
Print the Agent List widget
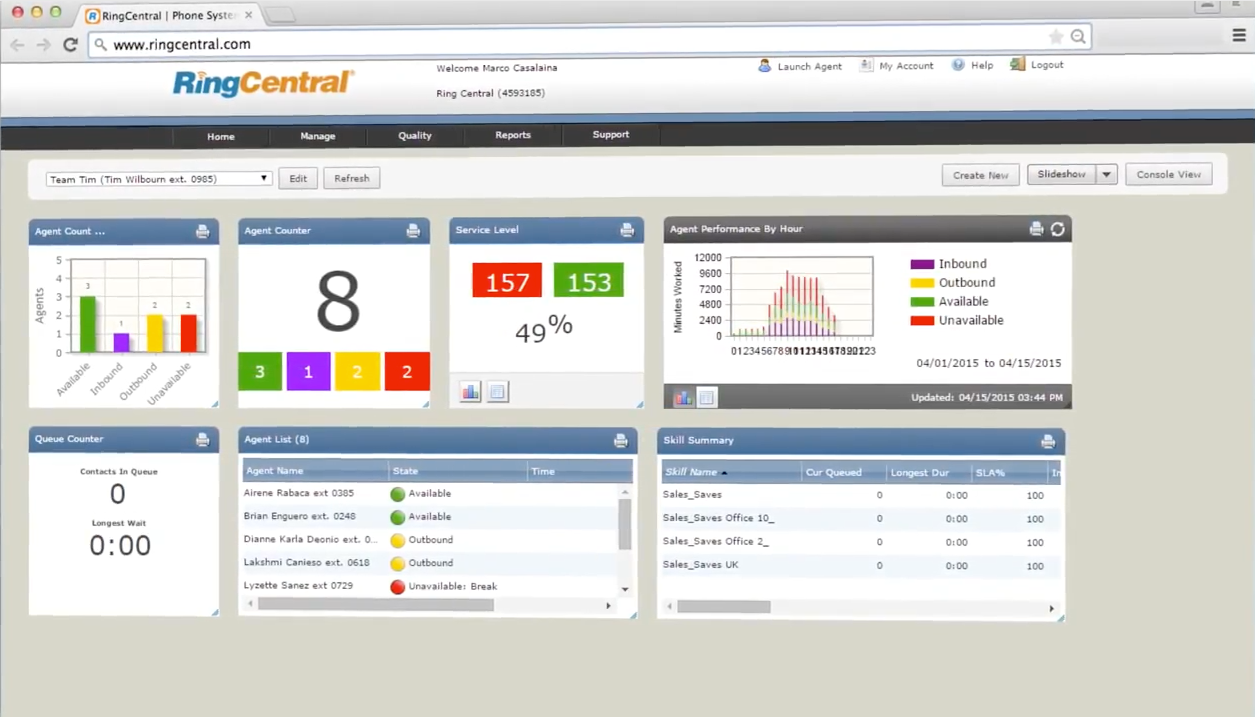620,440
